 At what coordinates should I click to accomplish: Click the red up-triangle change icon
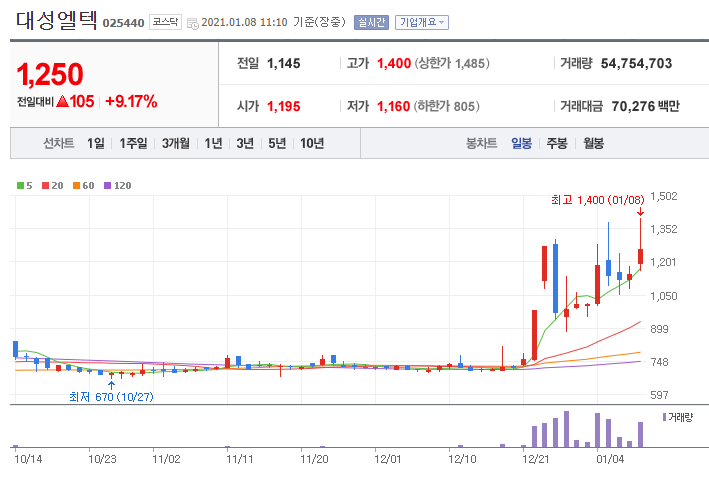62,101
